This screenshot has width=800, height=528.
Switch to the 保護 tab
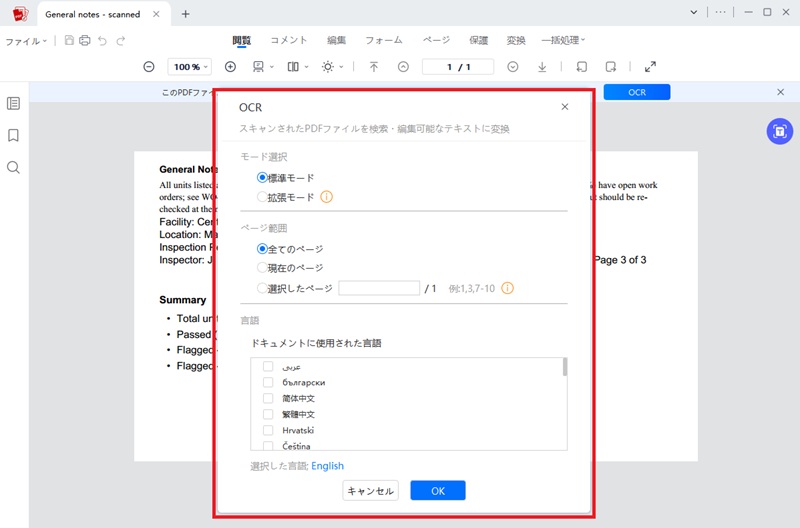pyautogui.click(x=479, y=40)
